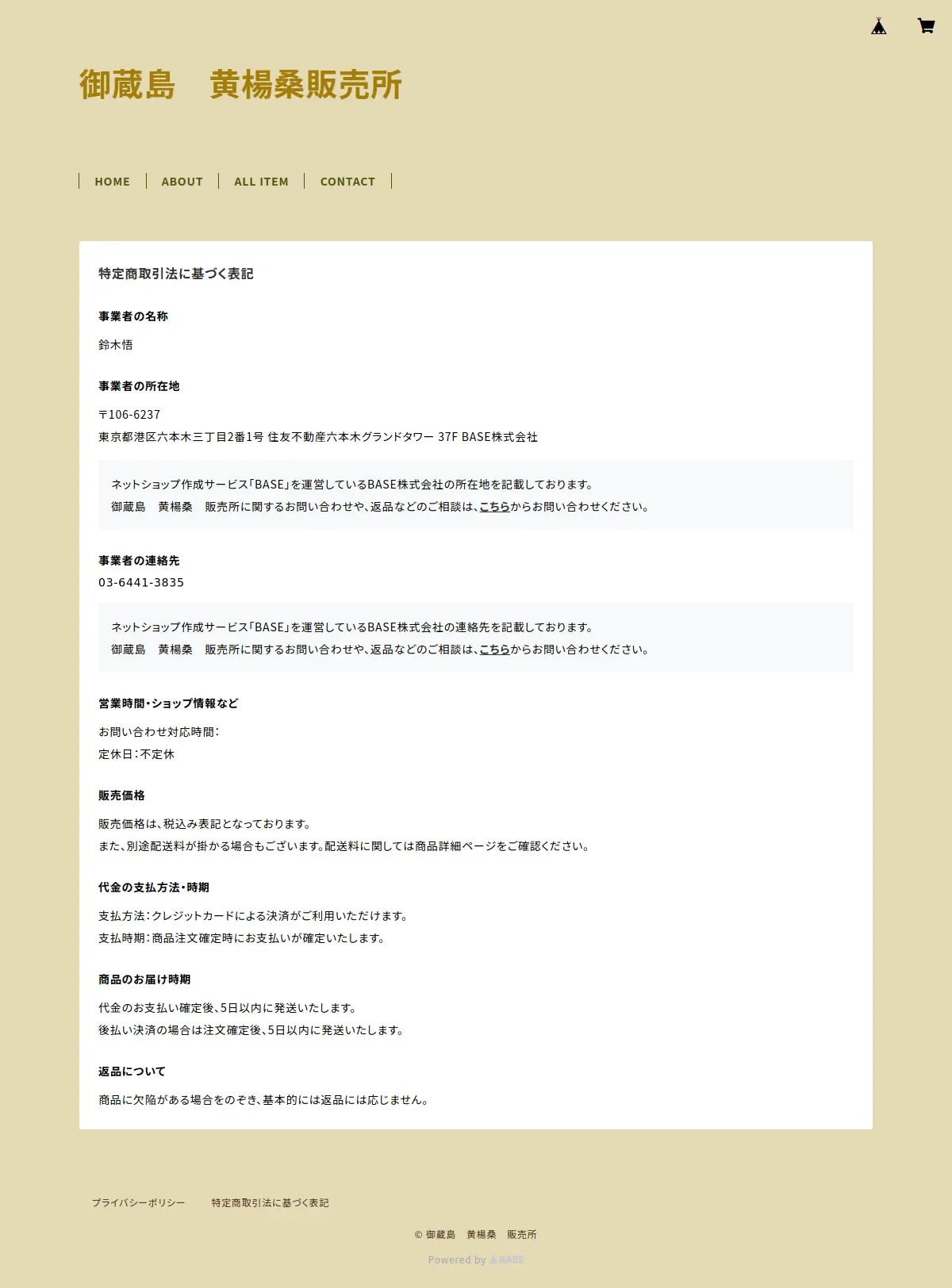This screenshot has height=1288, width=952.
Task: Click the shop title 御蔵島 黄楊桑販売所
Action: tap(240, 85)
